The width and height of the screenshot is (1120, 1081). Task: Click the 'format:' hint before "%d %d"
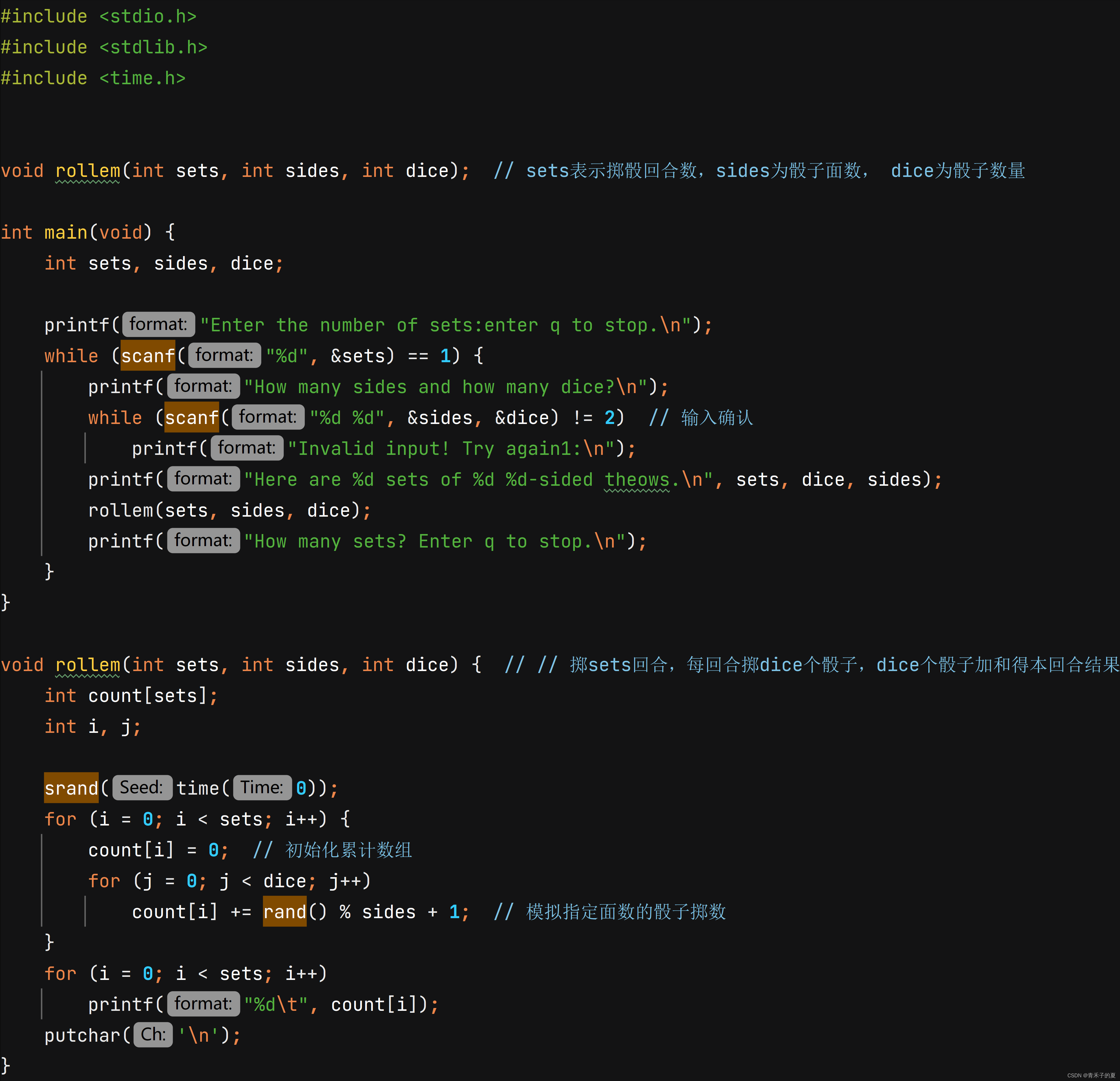click(x=268, y=417)
